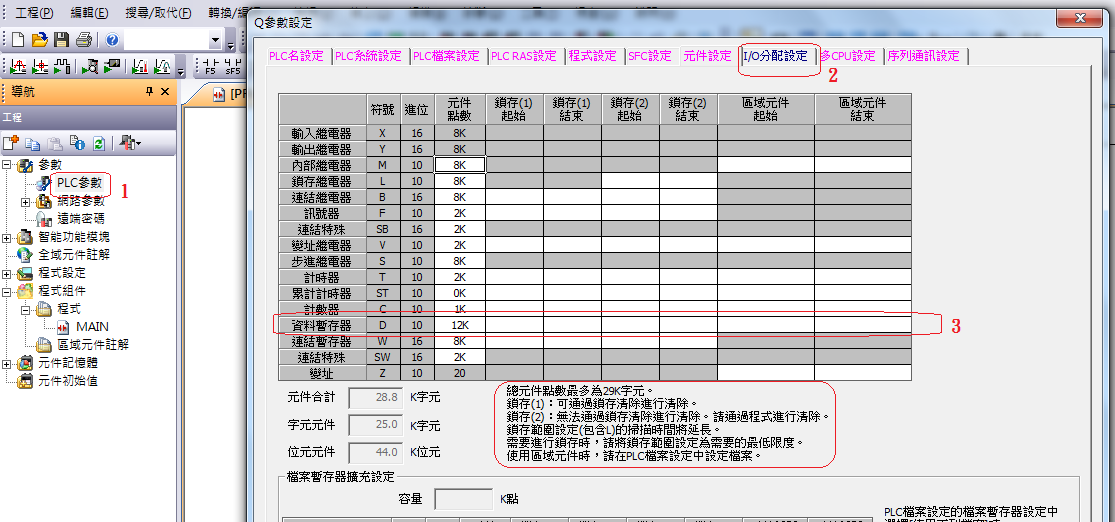Click the 元件點數 field for 內部繼電器 M
This screenshot has width=1115, height=522.
459,165
